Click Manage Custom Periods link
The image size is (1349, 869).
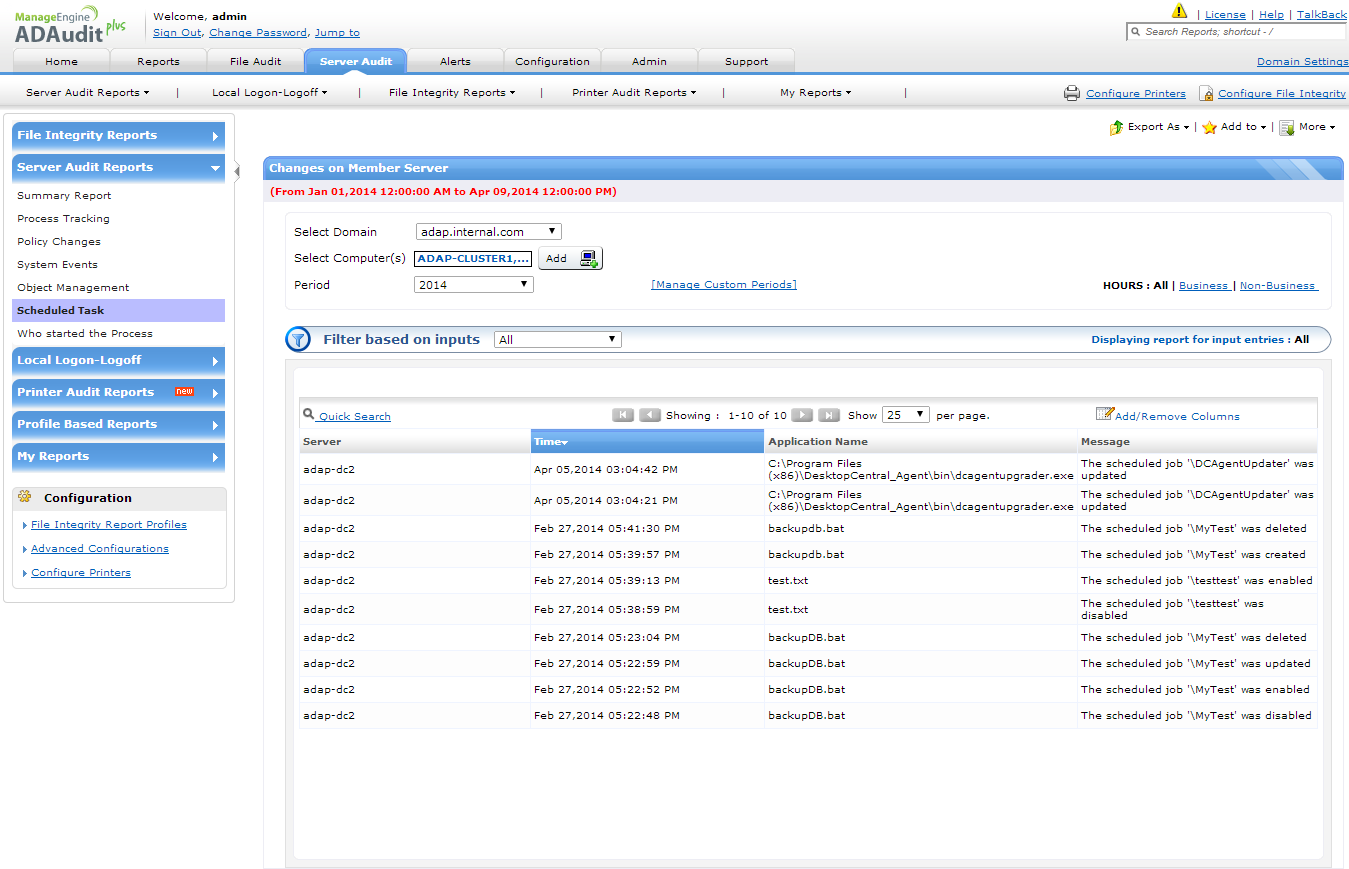coord(724,285)
